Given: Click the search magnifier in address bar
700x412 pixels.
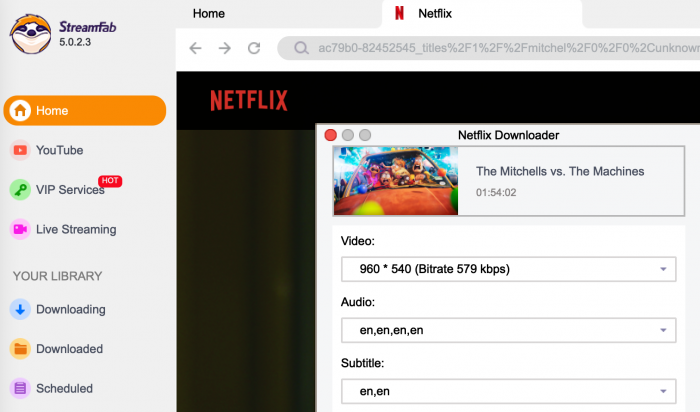Looking at the screenshot, I should (301, 48).
